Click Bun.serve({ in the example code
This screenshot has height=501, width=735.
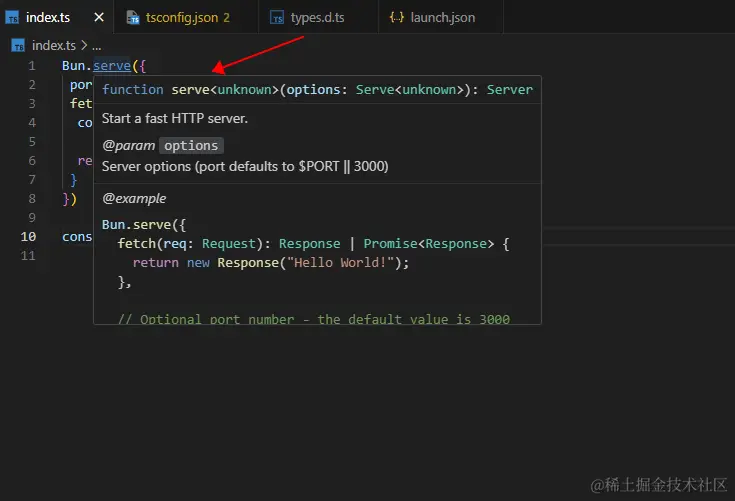(144, 225)
